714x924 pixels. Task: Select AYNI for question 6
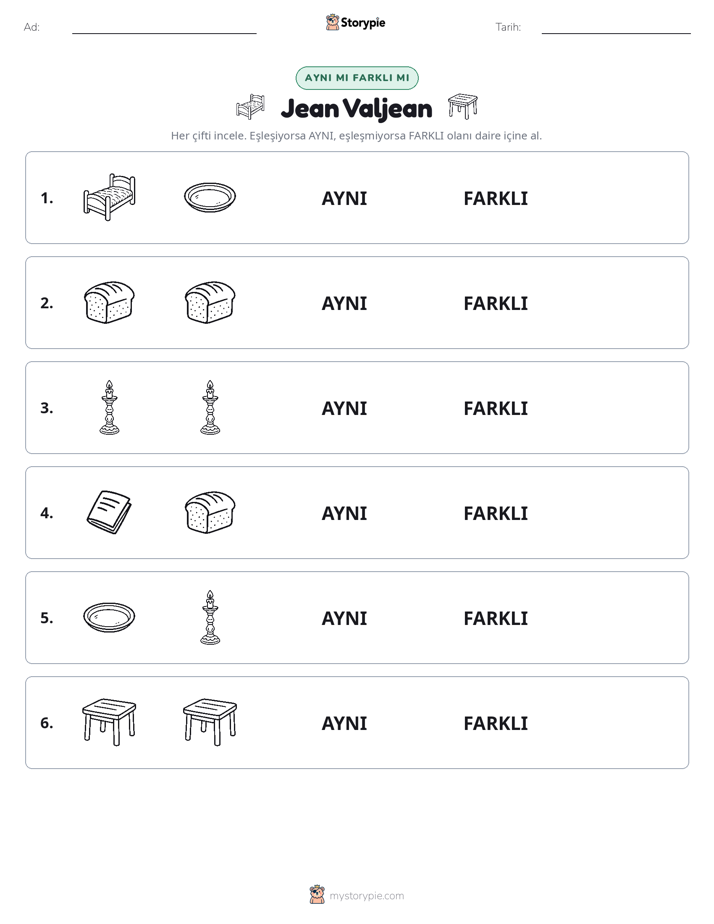click(344, 723)
